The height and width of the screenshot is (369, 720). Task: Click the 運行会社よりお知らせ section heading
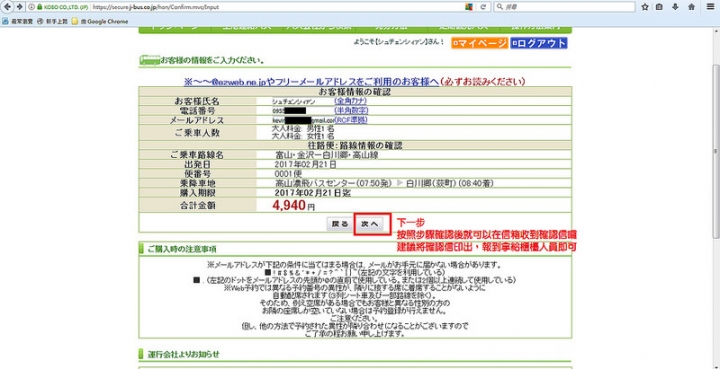pyautogui.click(x=183, y=354)
